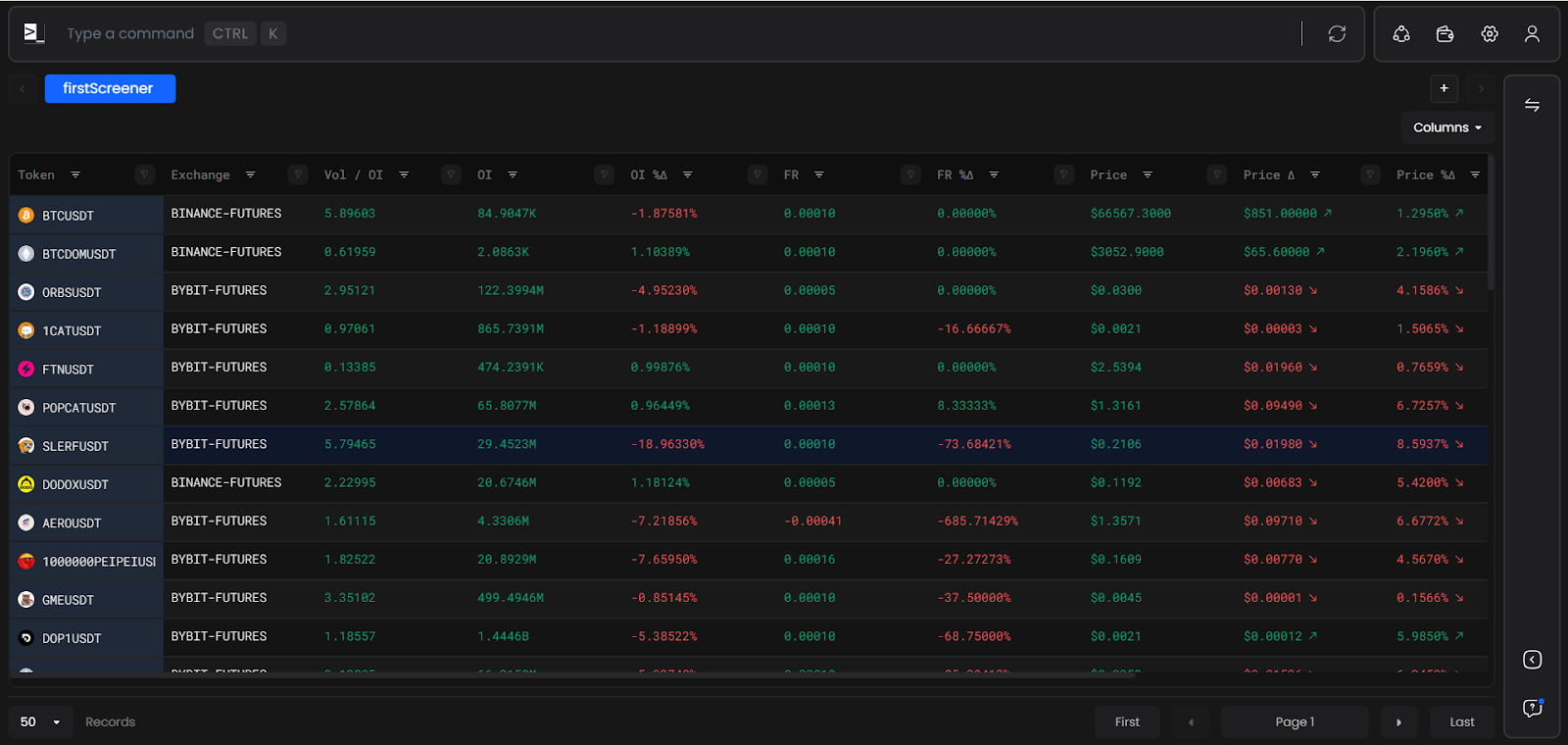
Task: Open the user profile icon
Action: (1532, 33)
